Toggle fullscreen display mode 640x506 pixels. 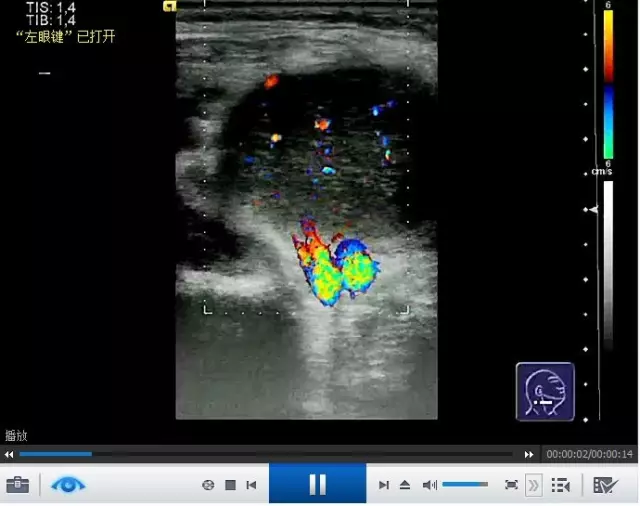[x=512, y=485]
